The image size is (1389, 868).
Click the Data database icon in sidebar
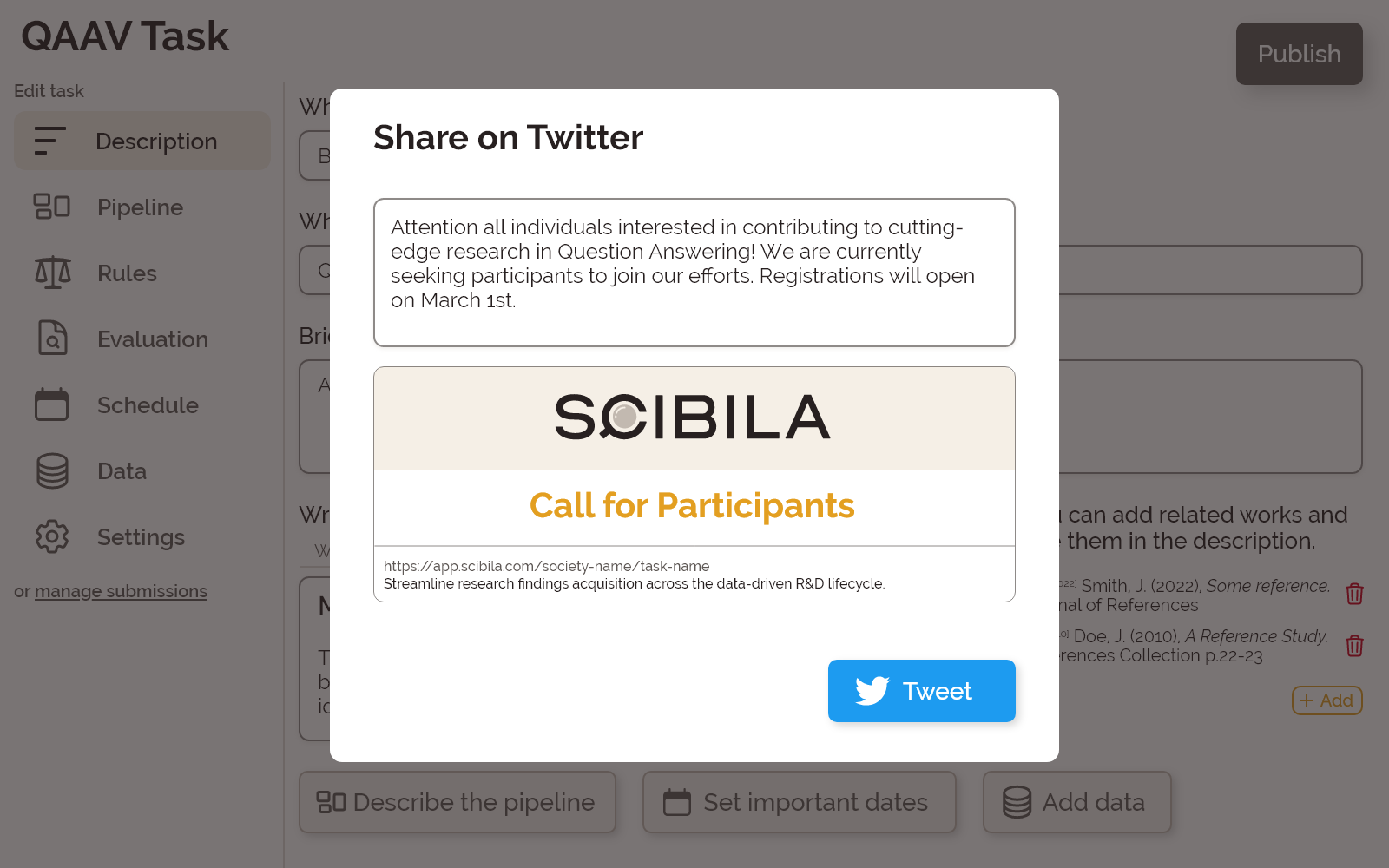tap(52, 470)
